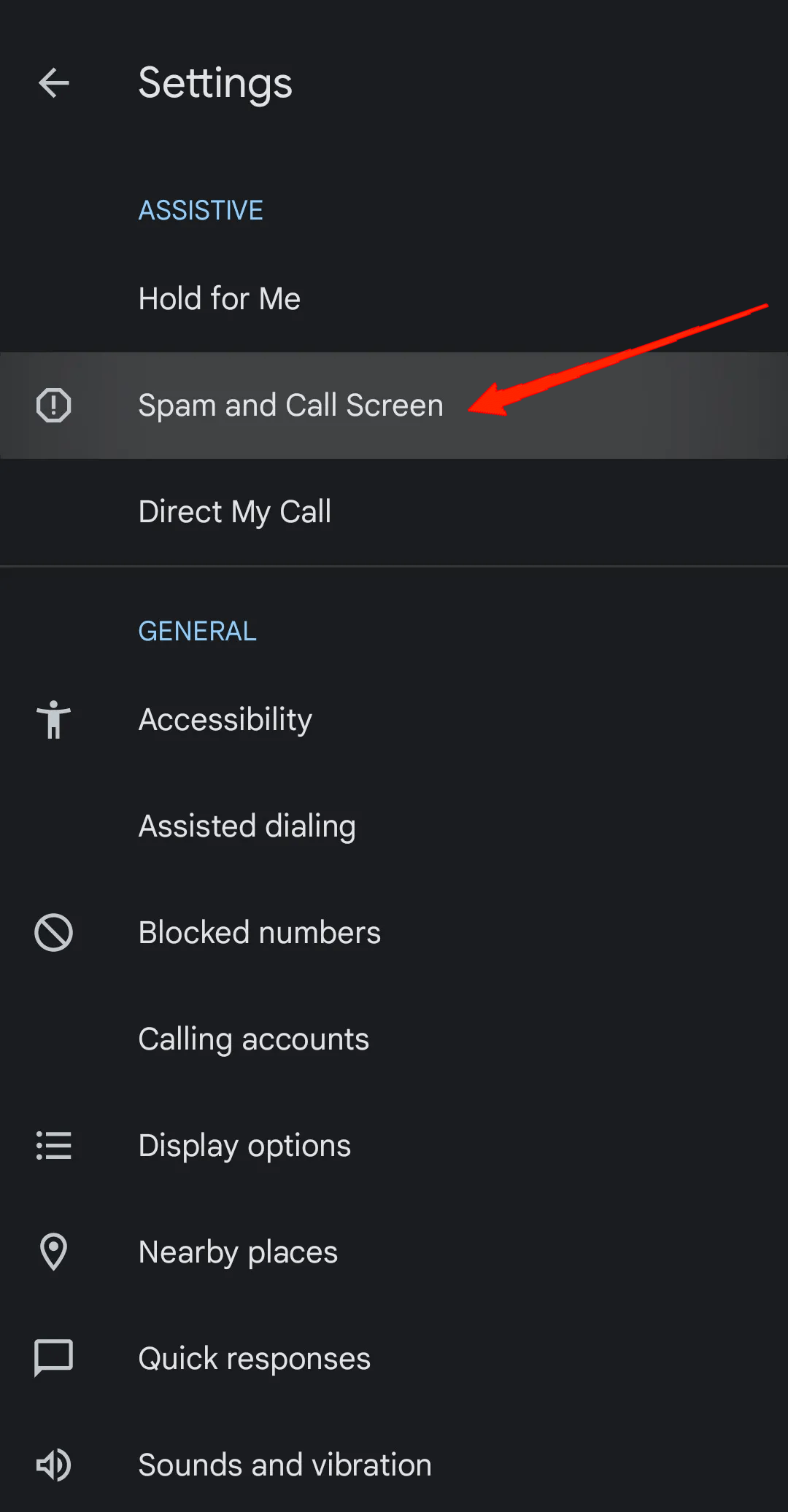Click the Spam and Call Screen warning icon
Viewport: 788px width, 1512px height.
tap(53, 405)
